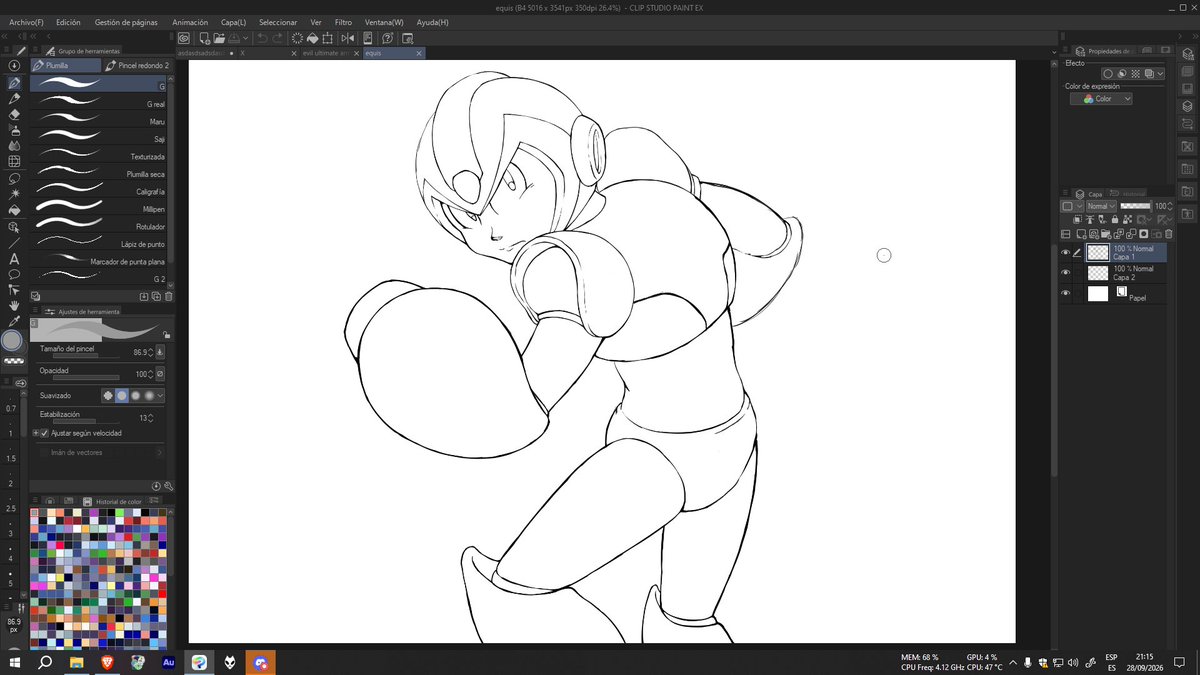Open Adobe Audition from Windows taskbar
The width and height of the screenshot is (1200, 675).
[x=168, y=662]
